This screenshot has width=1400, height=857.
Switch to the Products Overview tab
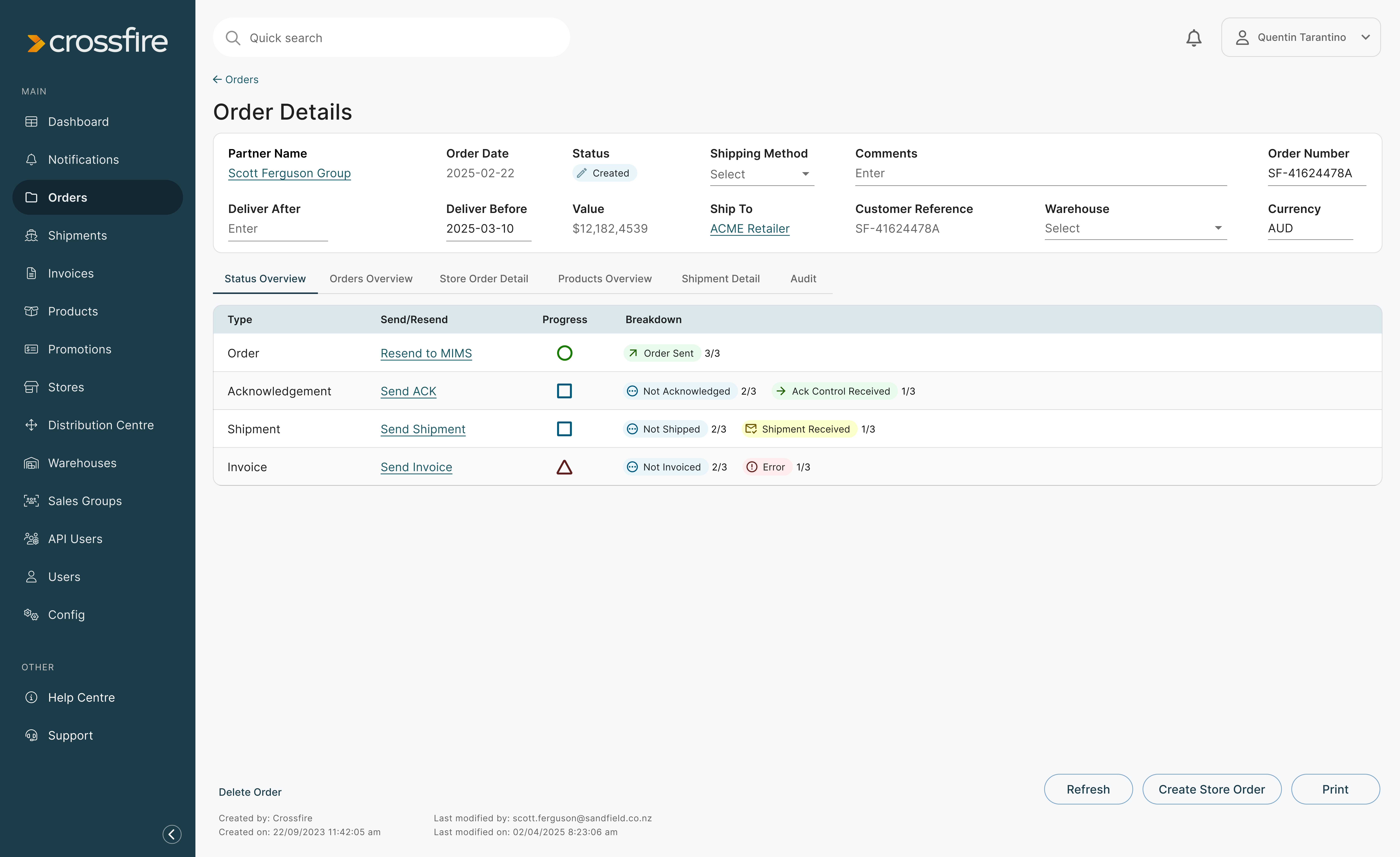(604, 278)
